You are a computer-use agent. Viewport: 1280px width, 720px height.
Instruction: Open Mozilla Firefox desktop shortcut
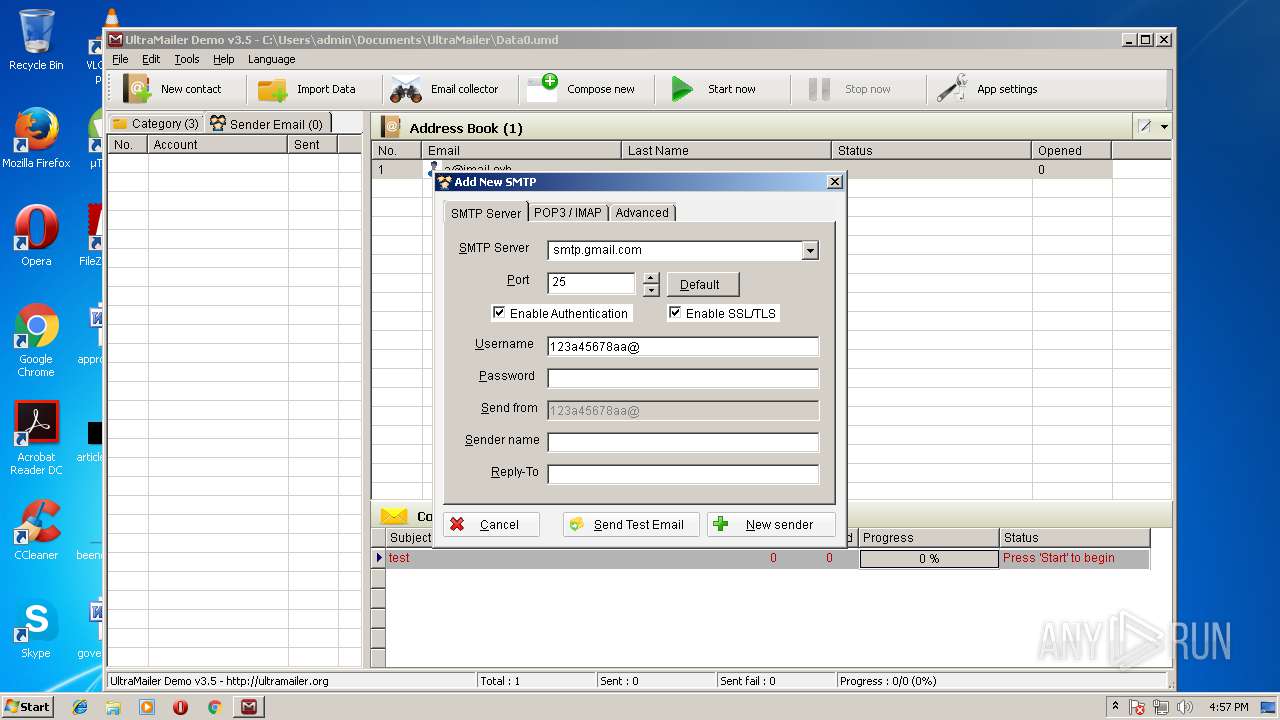36,138
